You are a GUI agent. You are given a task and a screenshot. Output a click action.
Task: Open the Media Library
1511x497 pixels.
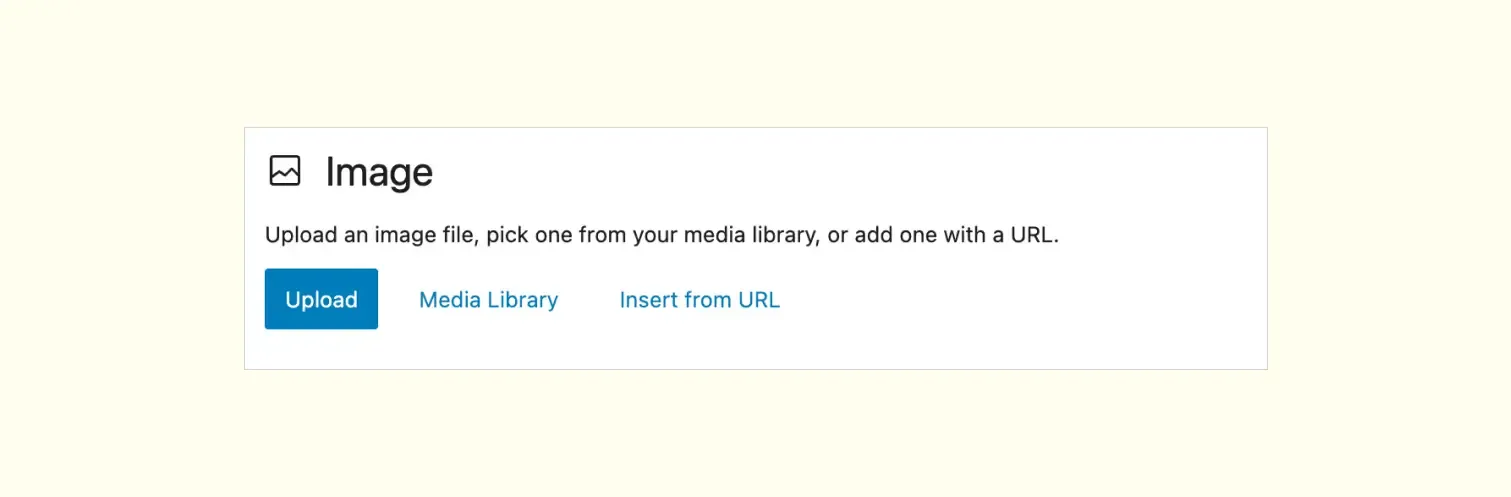click(488, 300)
